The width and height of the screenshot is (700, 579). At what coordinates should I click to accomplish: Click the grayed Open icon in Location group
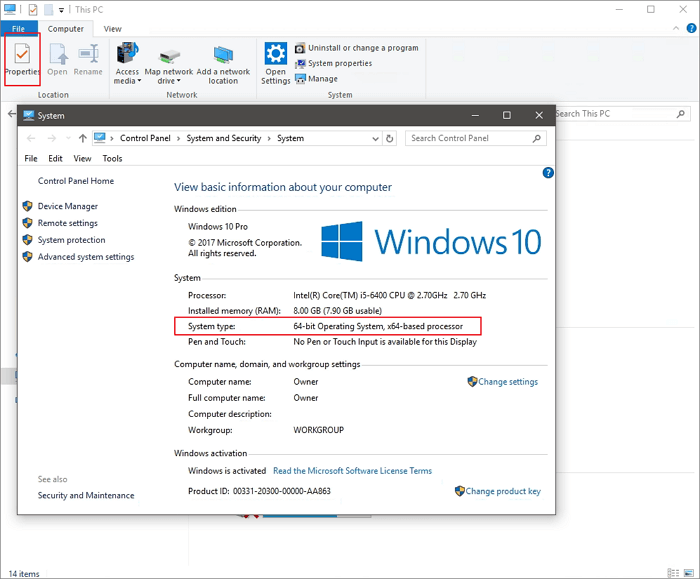[x=58, y=59]
